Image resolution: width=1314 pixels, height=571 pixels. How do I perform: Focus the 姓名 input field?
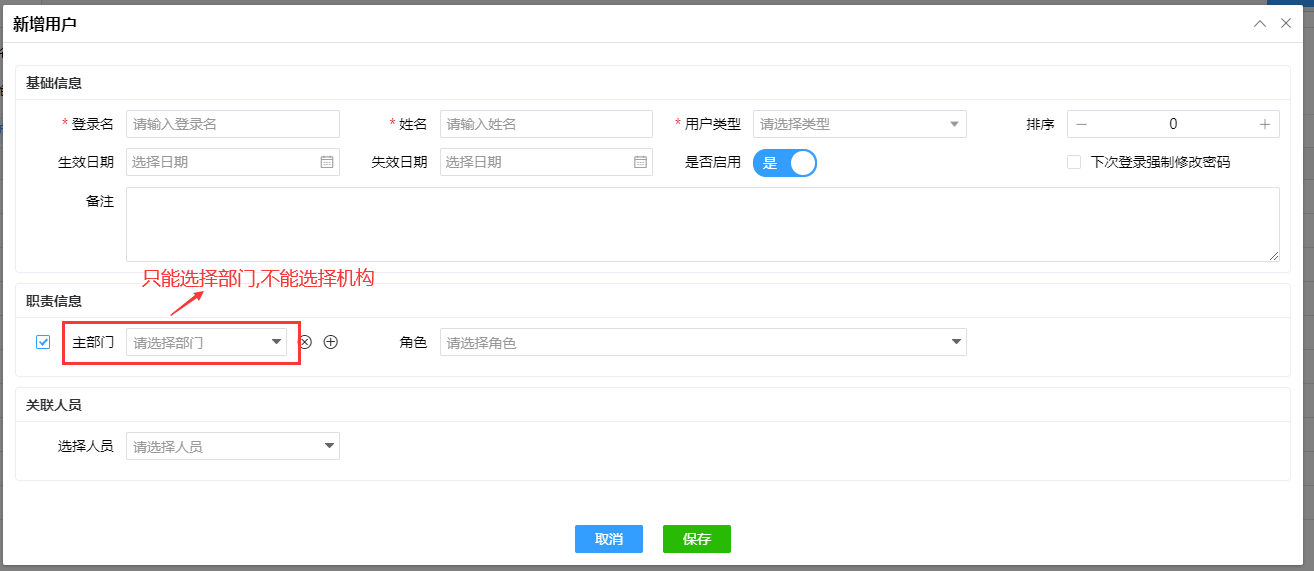[546, 124]
